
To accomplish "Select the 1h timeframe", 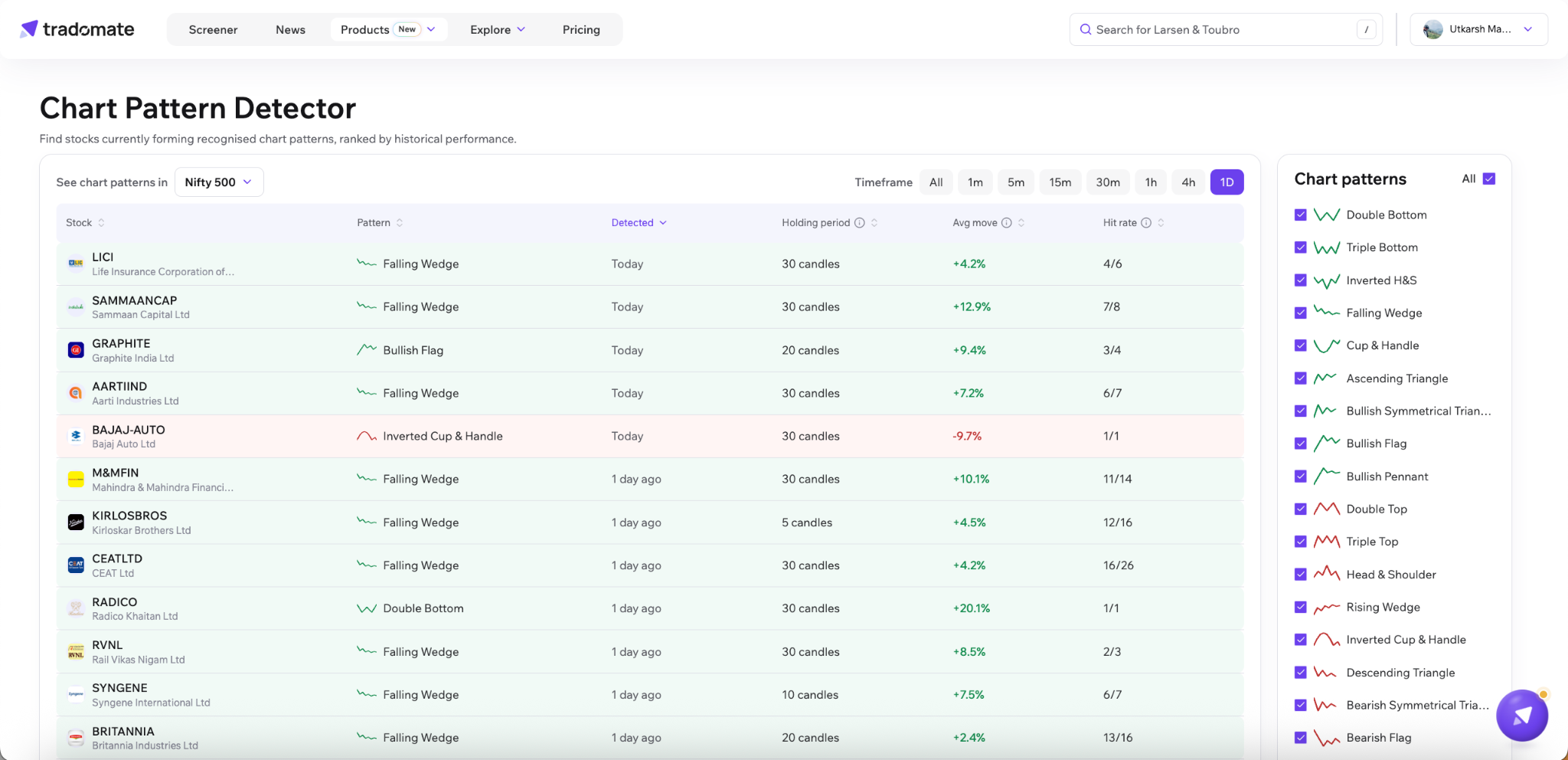I will click(x=1151, y=182).
